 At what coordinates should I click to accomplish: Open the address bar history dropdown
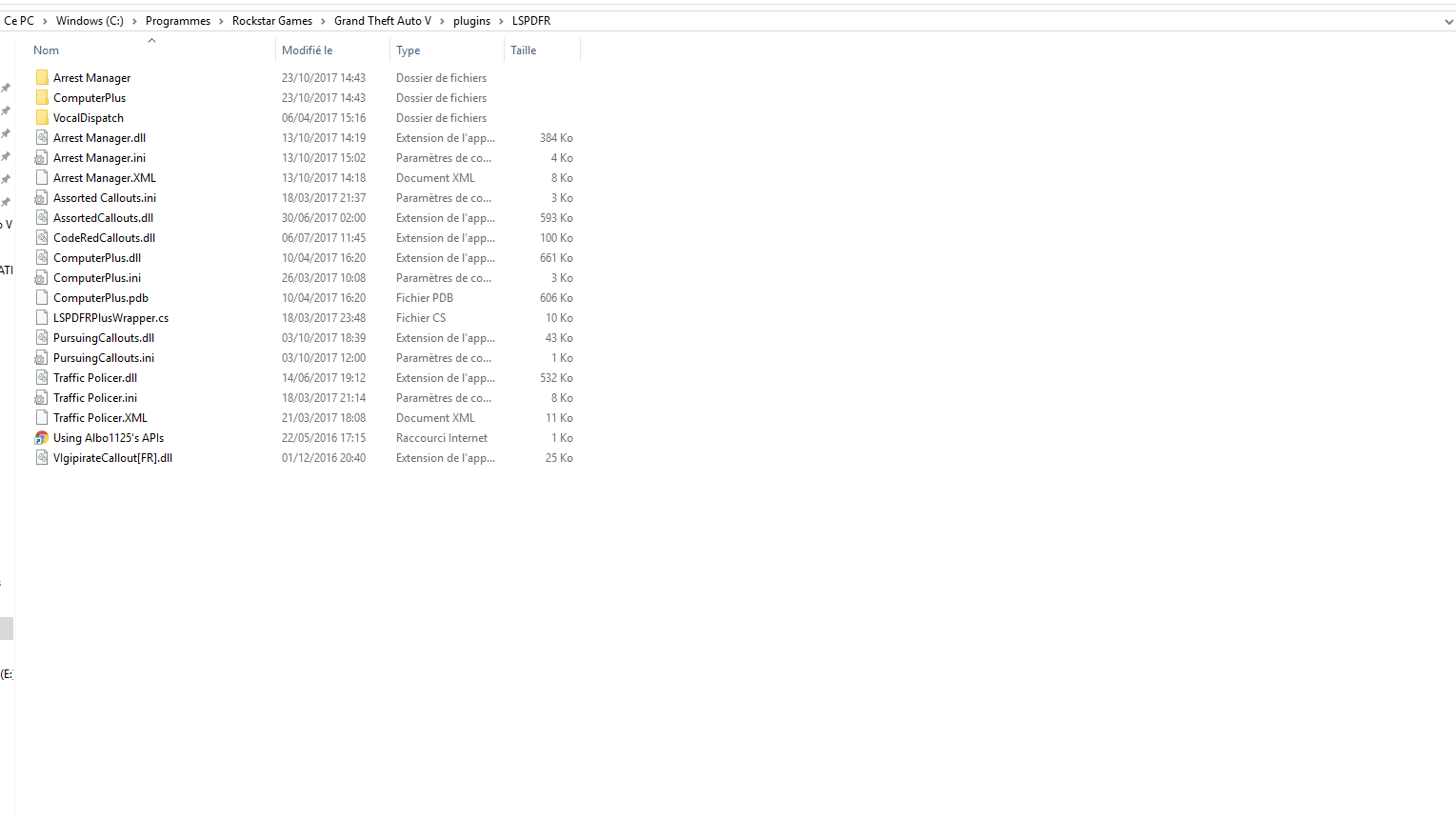point(1448,21)
